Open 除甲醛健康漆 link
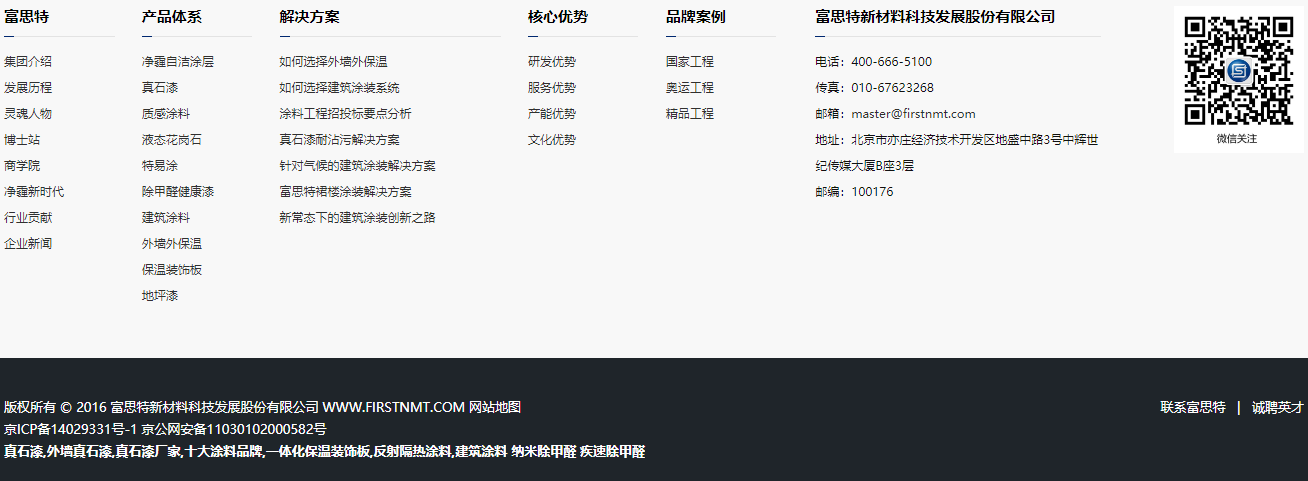This screenshot has width=1308, height=481. 178,192
